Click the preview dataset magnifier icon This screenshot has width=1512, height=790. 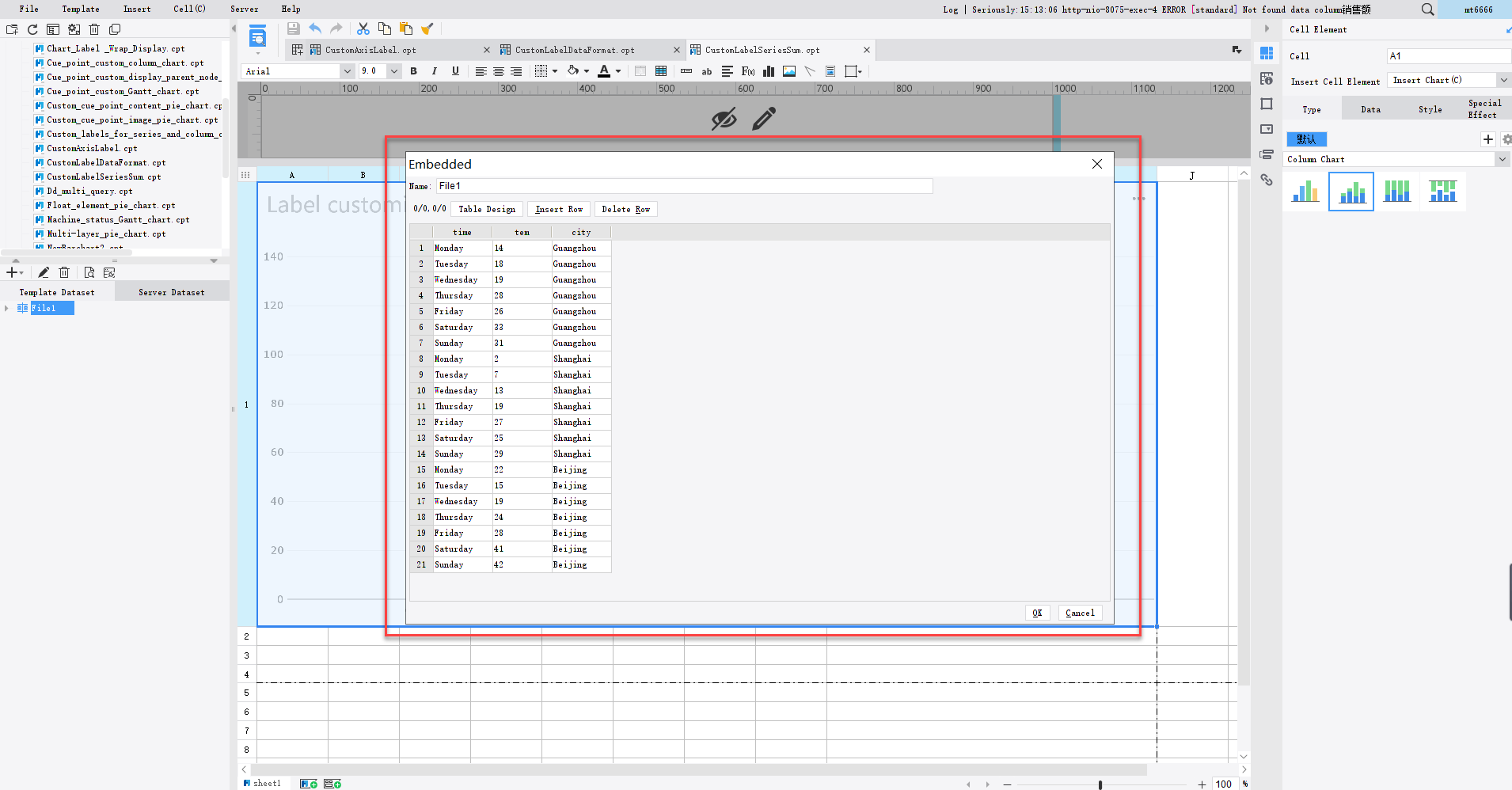89,272
